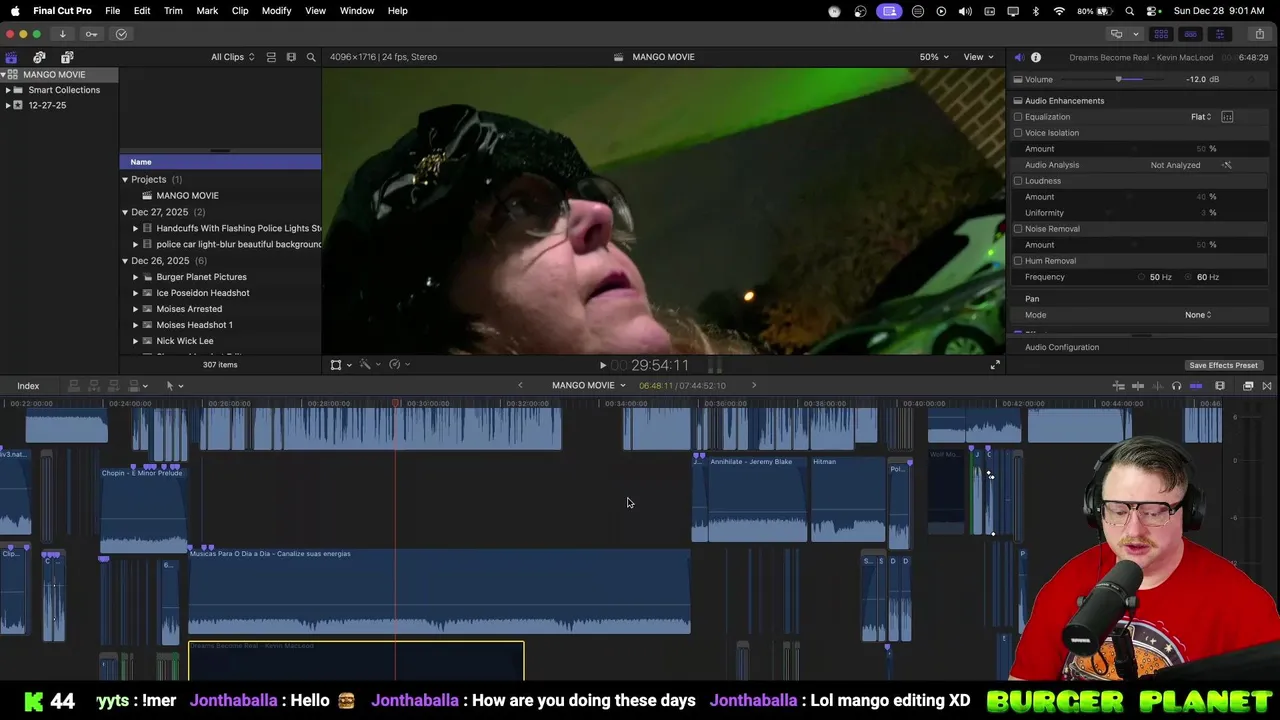The image size is (1280, 720).
Task: Open the viewer View options dropdown
Action: click(x=978, y=57)
